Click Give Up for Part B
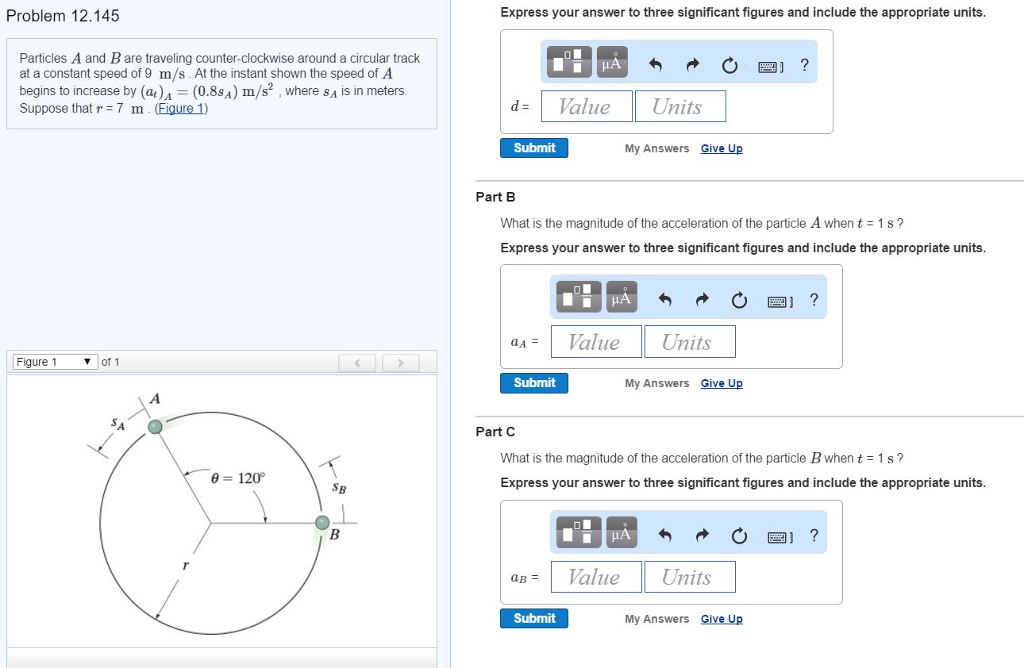 coord(721,383)
